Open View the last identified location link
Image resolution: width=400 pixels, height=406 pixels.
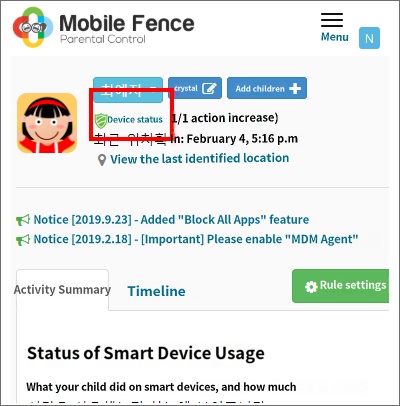pyautogui.click(x=200, y=159)
